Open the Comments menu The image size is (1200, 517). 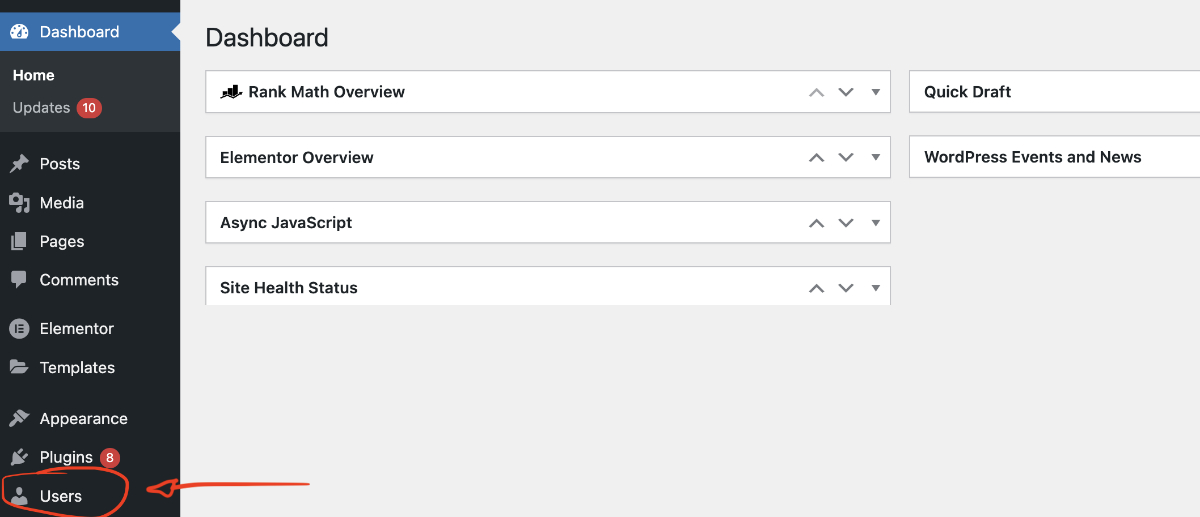(90, 280)
